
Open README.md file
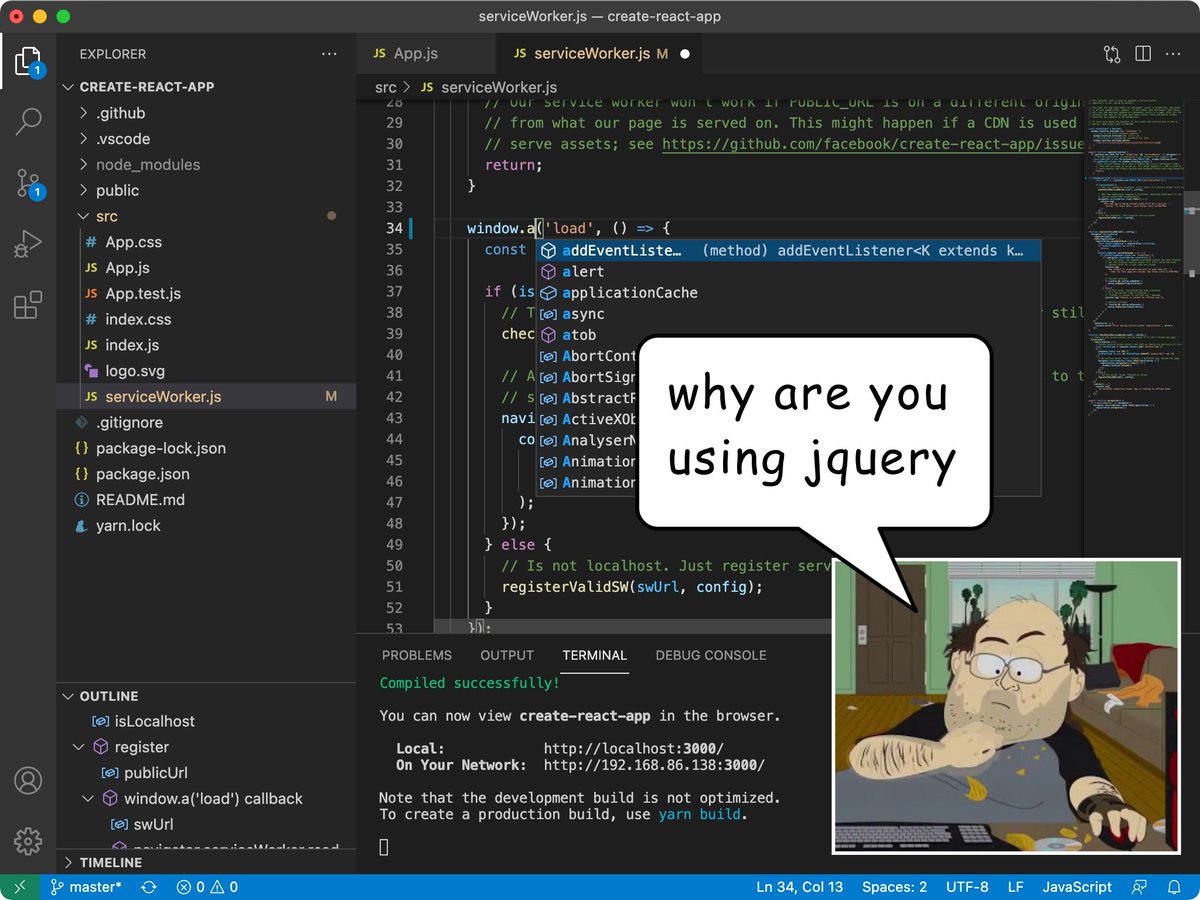click(x=206, y=500)
